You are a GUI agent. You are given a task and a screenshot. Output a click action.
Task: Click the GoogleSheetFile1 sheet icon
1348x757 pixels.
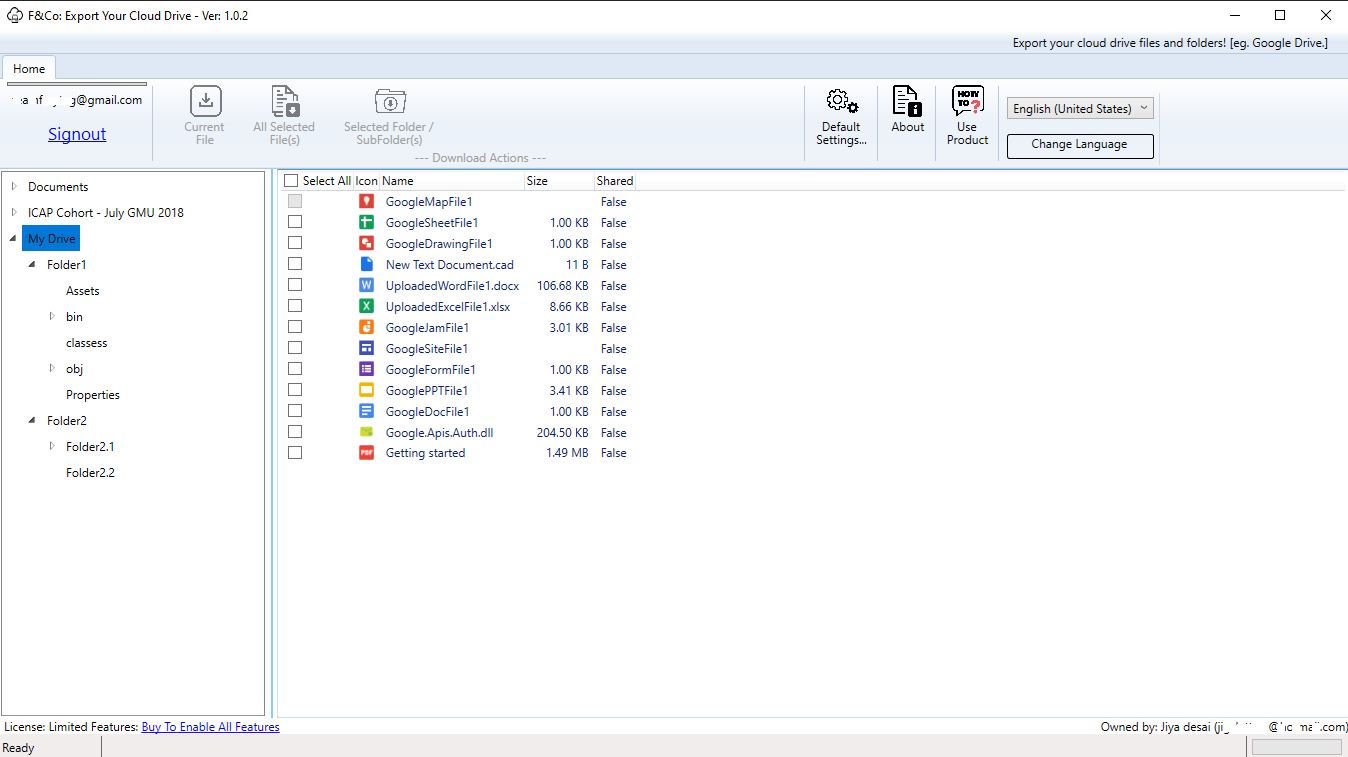(x=366, y=223)
